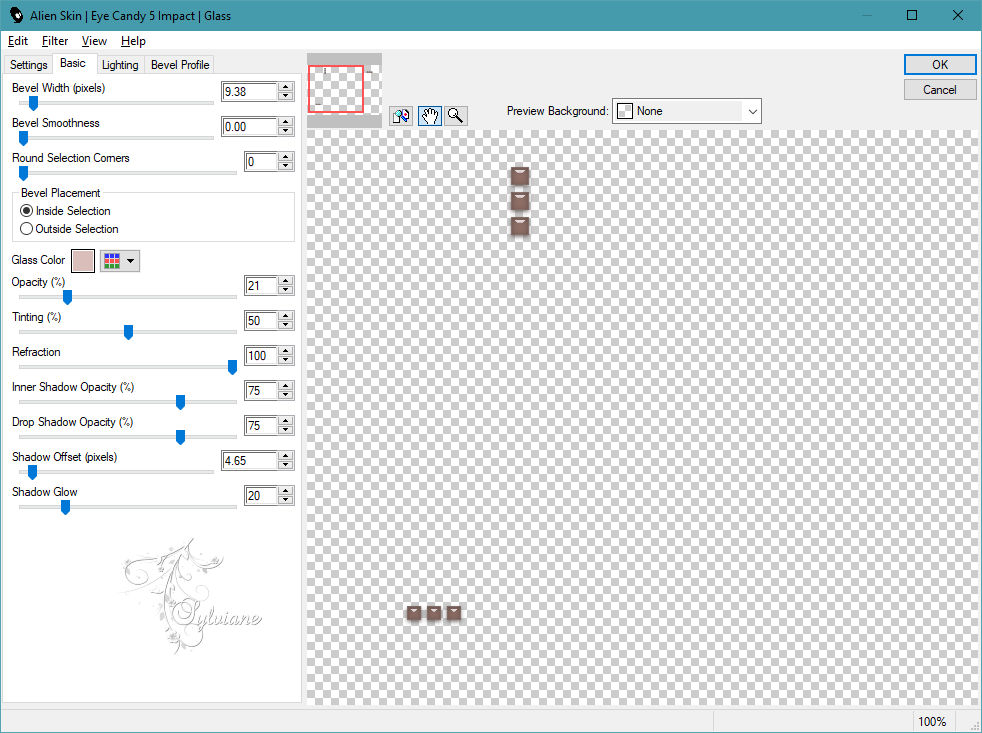Click the Opacity spinner arrows
The height and width of the screenshot is (733, 982).
click(286, 286)
